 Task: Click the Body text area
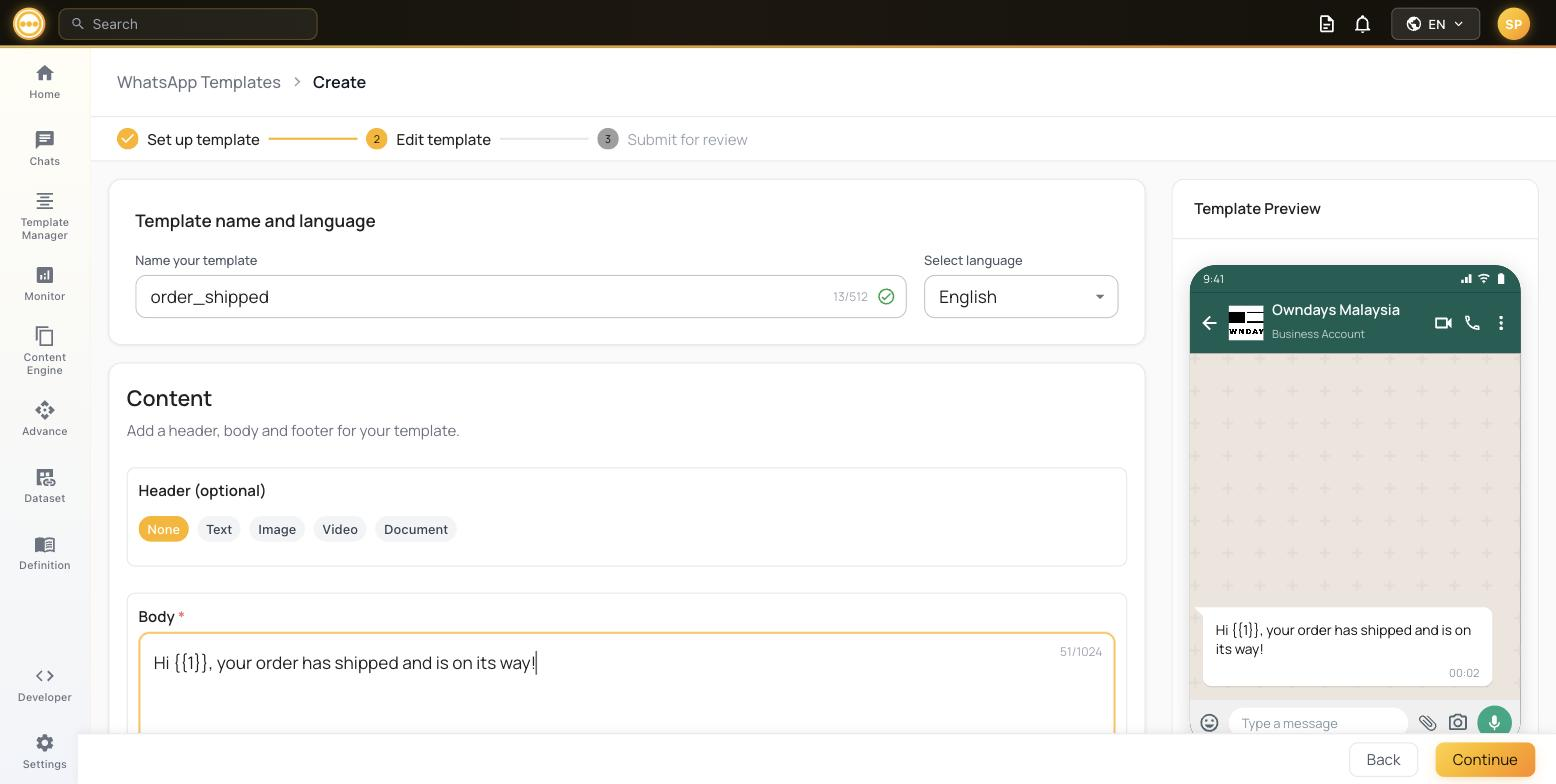coord(627,684)
